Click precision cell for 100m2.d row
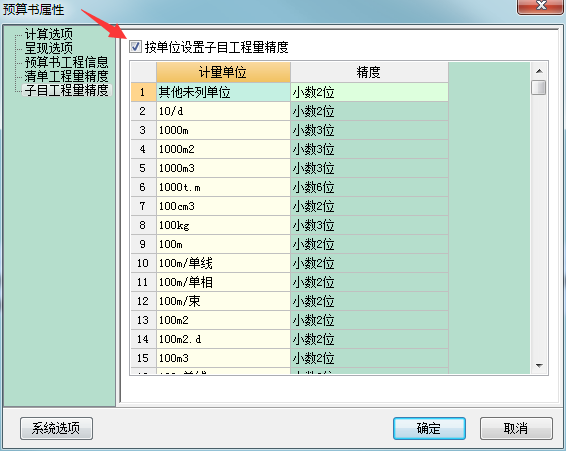 [x=369, y=339]
